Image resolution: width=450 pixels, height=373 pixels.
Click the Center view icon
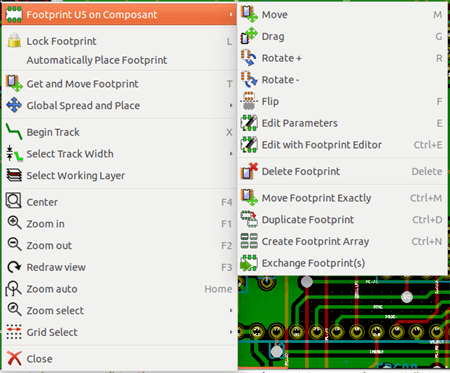coord(14,201)
